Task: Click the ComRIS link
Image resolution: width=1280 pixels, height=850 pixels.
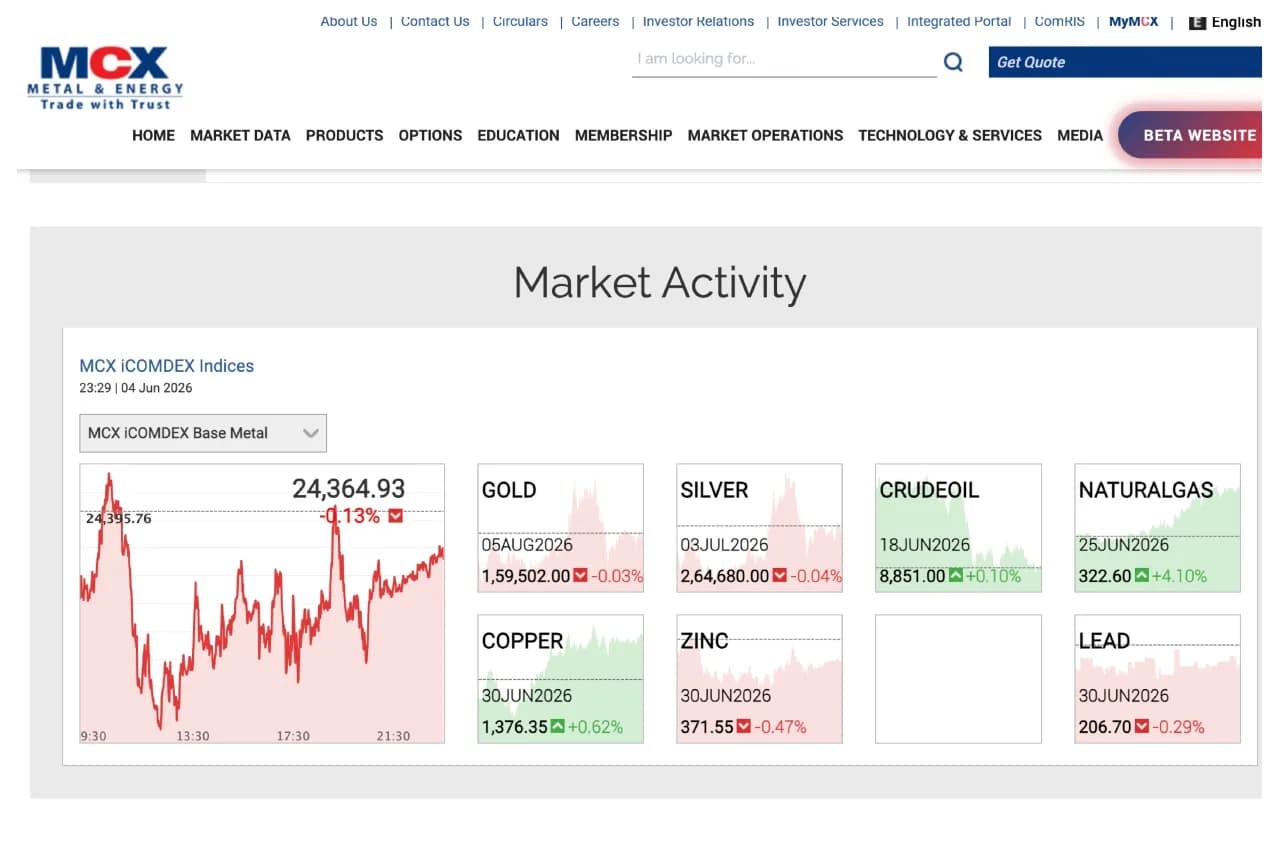Action: 1060,21
